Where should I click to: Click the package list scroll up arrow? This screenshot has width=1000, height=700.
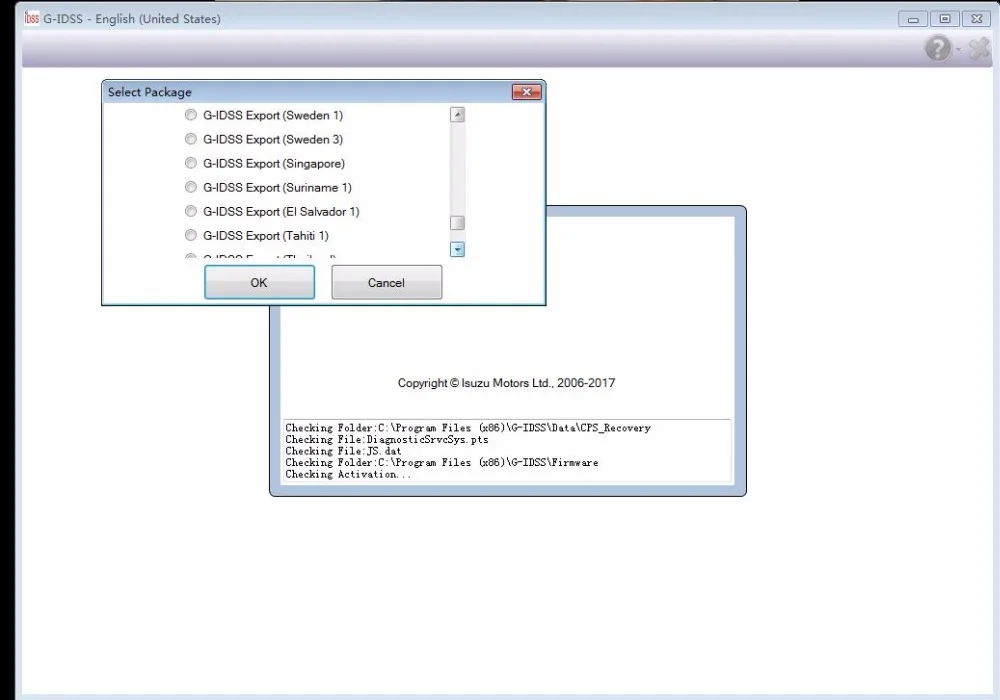(457, 115)
